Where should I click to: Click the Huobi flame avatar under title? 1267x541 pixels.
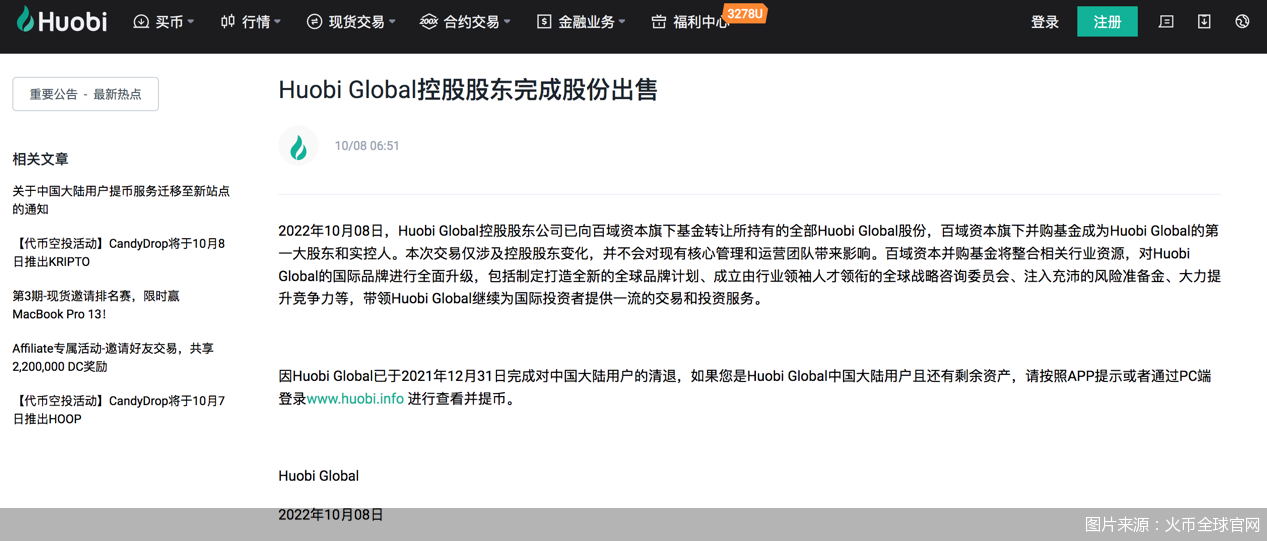(298, 146)
